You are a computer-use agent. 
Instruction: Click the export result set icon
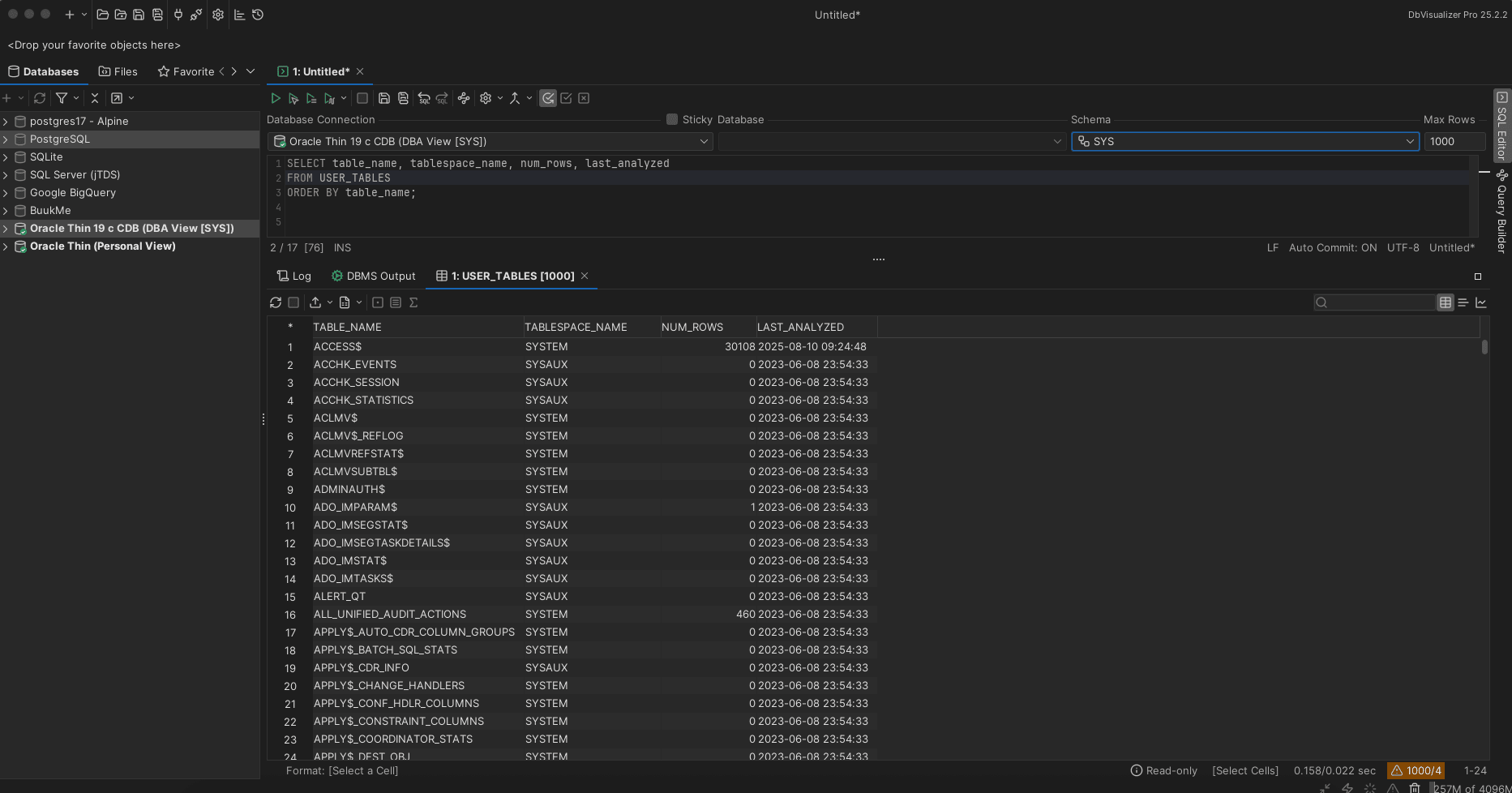pos(315,302)
